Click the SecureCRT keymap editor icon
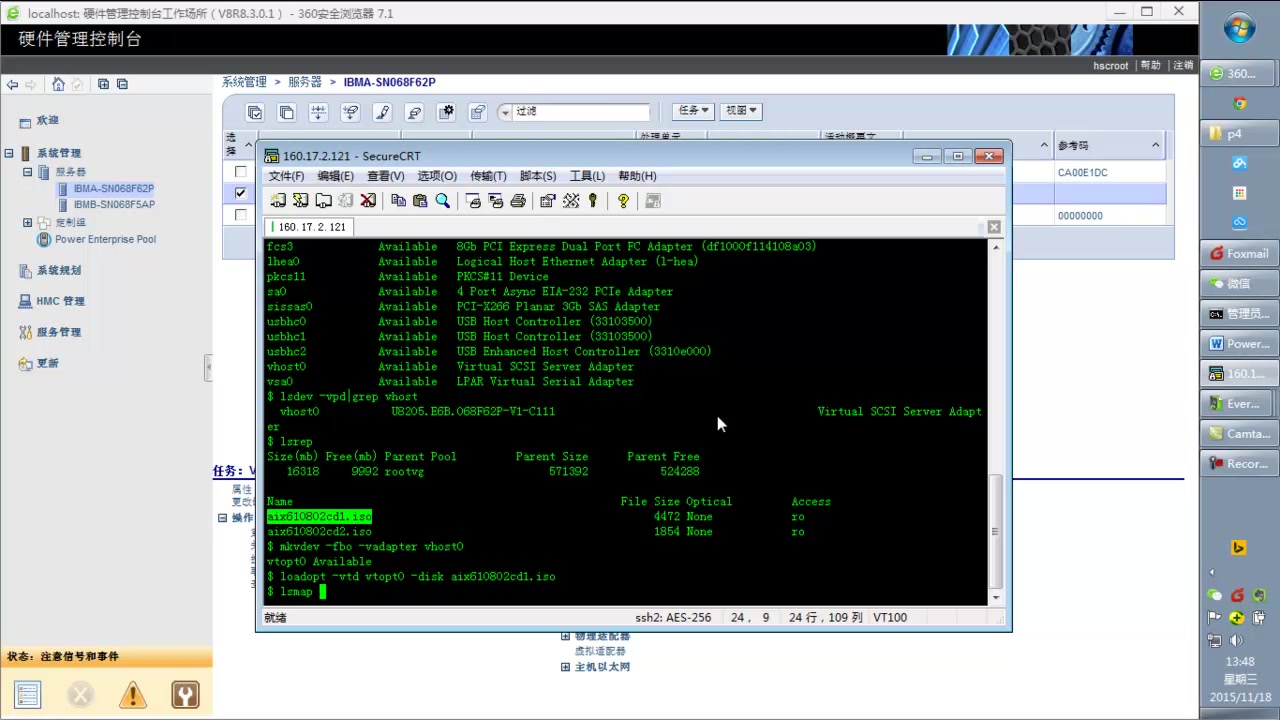 coord(571,201)
